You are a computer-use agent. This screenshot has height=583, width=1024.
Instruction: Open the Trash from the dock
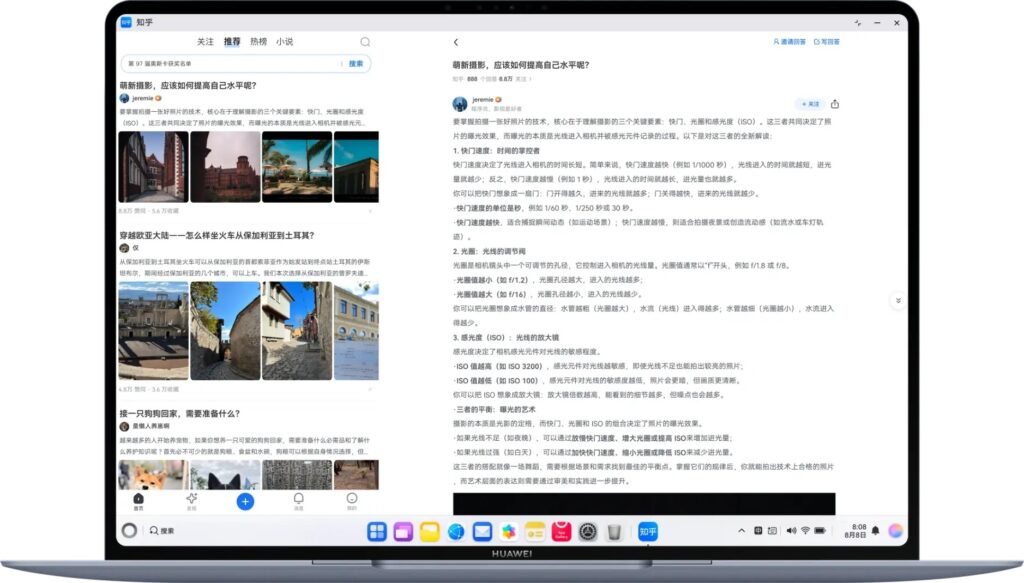(612, 531)
